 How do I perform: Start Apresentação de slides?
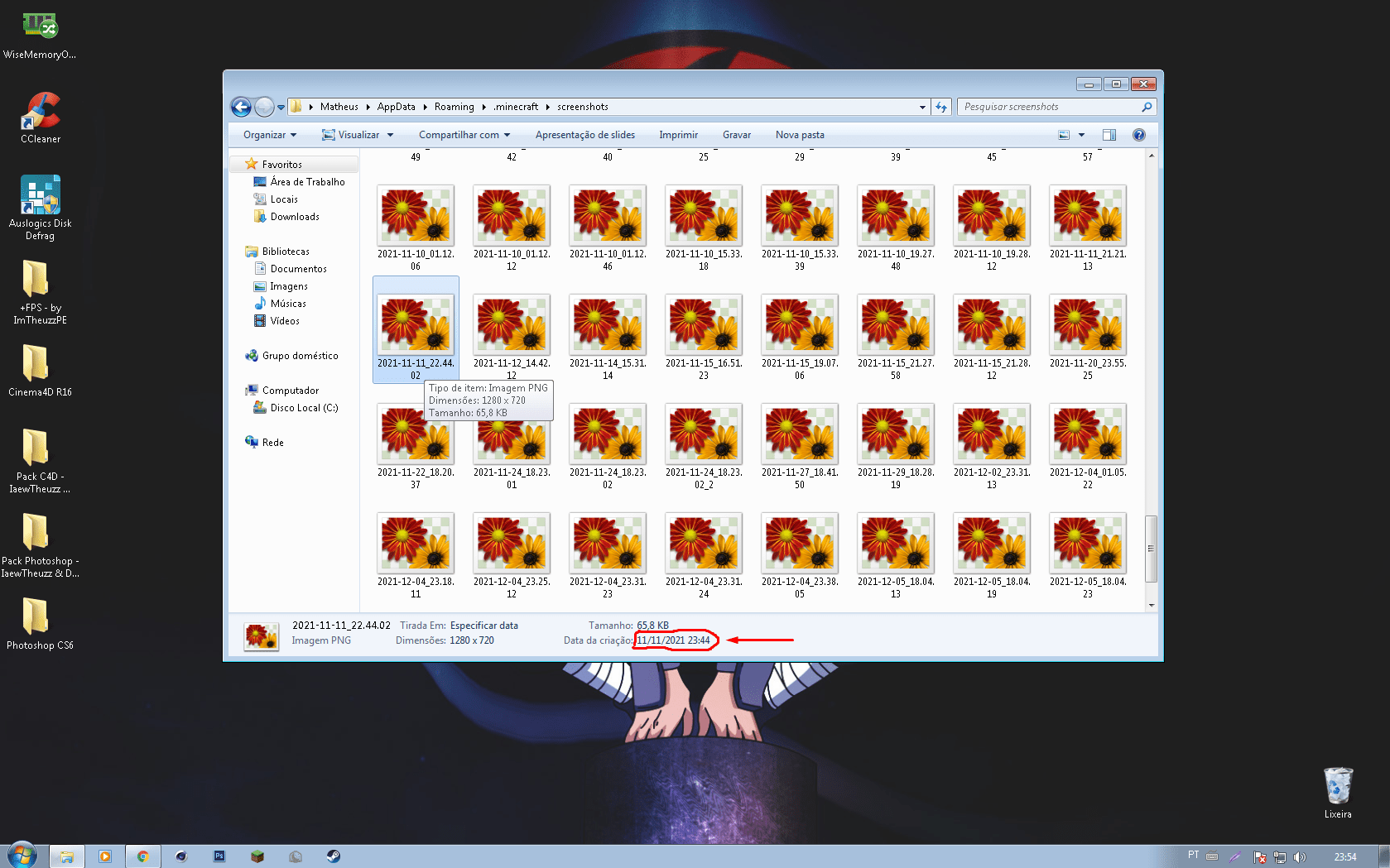[585, 135]
